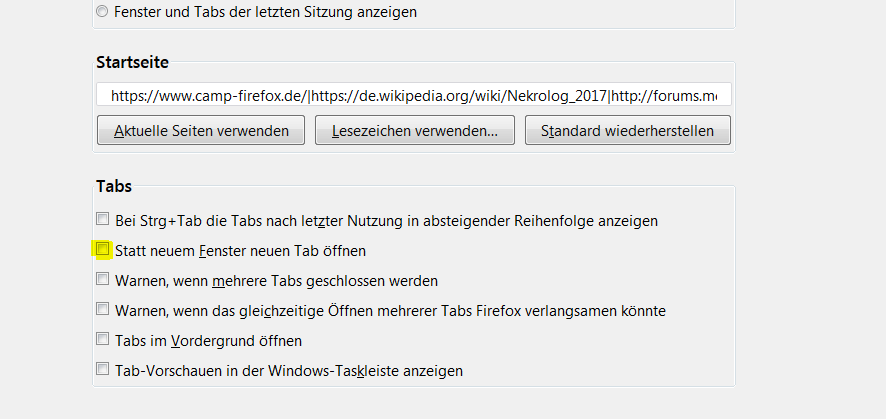Screen dimensions: 886x419
Task: Click the camp-firefox.de URL in the Startseite field
Action: tap(208, 95)
